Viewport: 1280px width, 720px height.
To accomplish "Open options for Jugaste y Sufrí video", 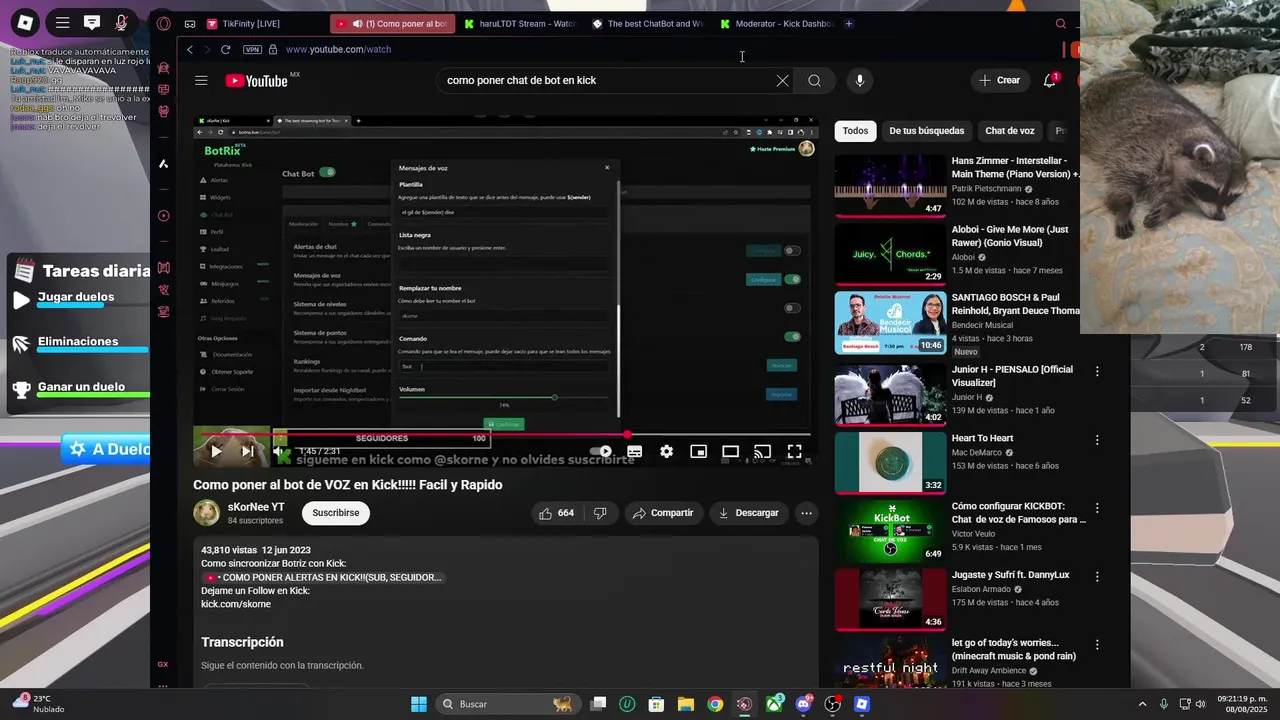I will pyautogui.click(x=1097, y=577).
